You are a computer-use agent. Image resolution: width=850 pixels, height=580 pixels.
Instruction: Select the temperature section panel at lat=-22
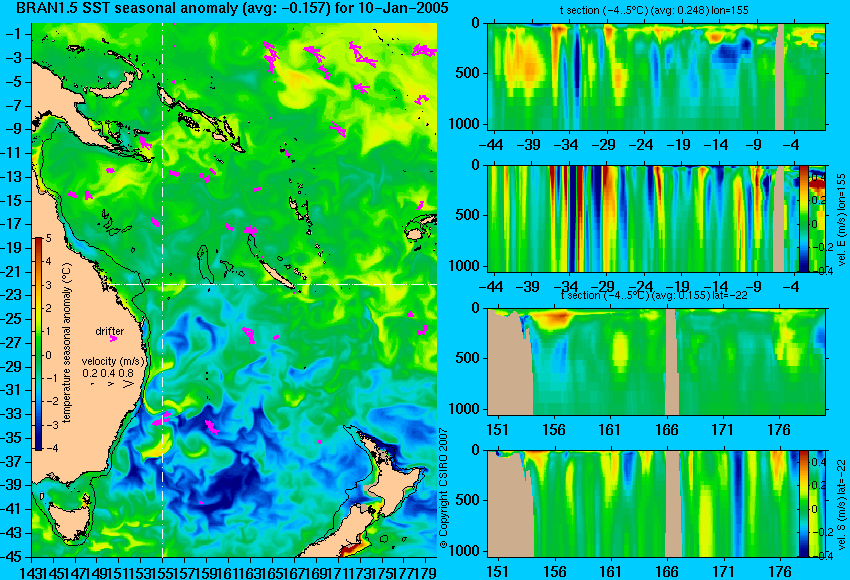656,362
